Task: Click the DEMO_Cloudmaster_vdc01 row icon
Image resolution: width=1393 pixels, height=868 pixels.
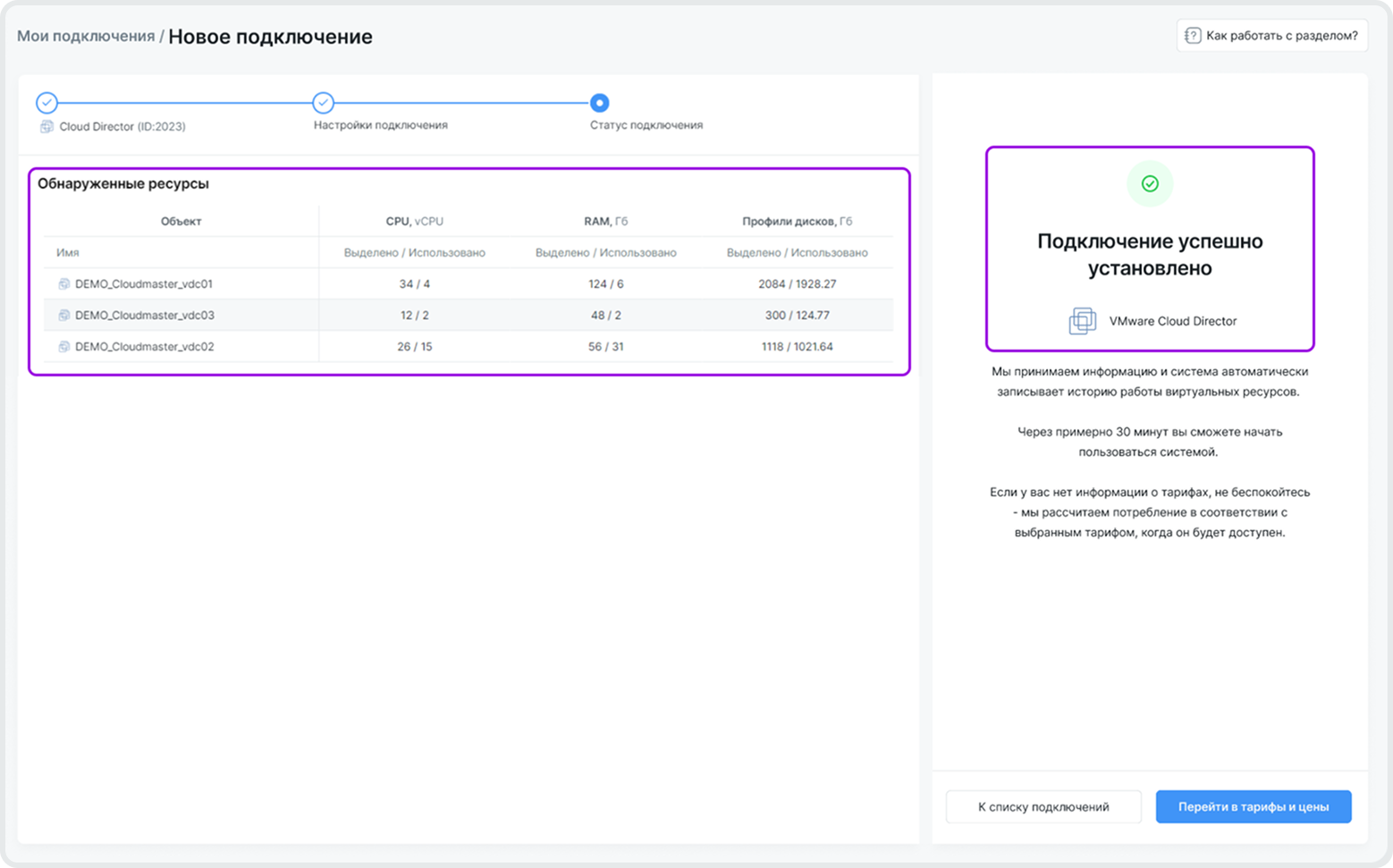Action: [x=63, y=284]
